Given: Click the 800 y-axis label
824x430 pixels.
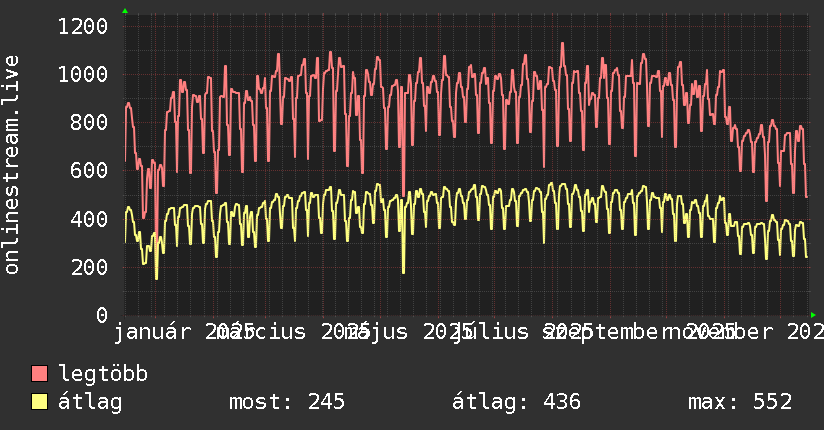Looking at the screenshot, I should click(x=89, y=122).
